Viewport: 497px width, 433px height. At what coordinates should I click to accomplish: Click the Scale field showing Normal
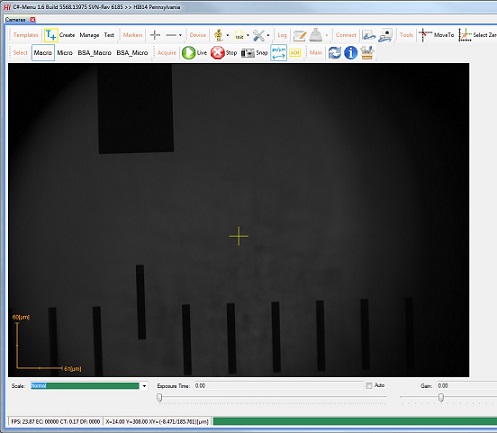click(x=85, y=386)
